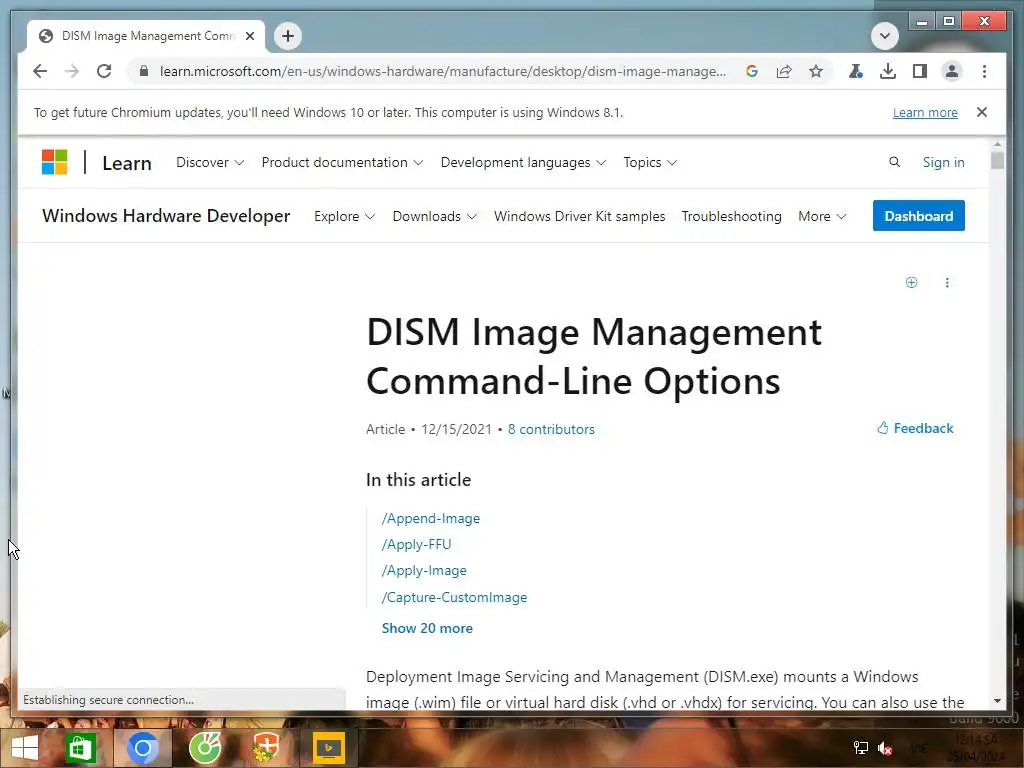Viewport: 1024px width, 768px height.
Task: Click the page scrollbar up arrow
Action: click(x=997, y=144)
